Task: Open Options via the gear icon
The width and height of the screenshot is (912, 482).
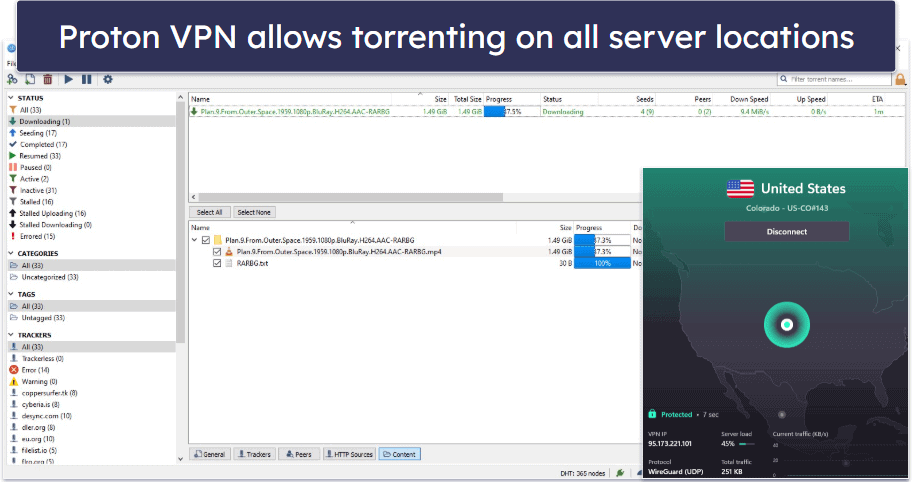Action: tap(108, 79)
